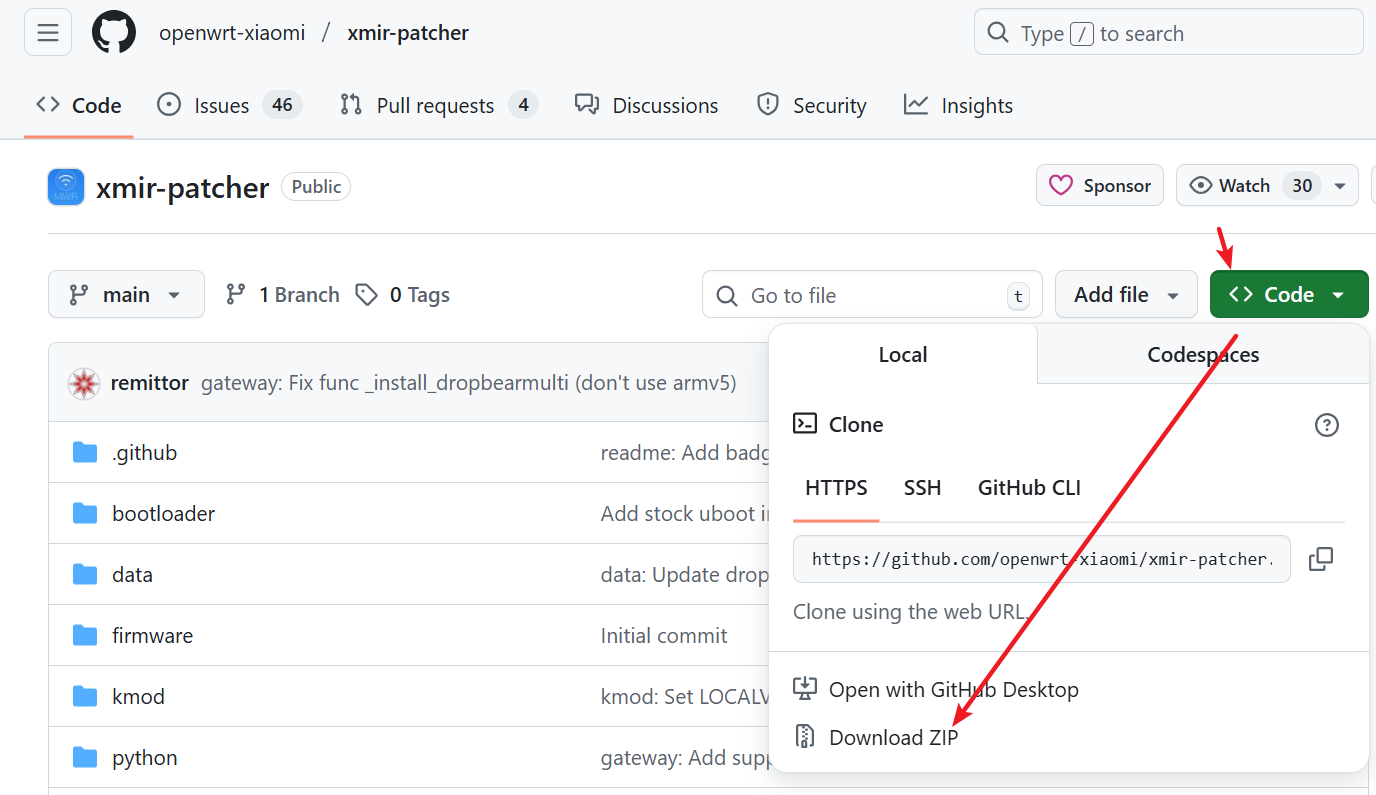
Task: Click the xmir-patcher repository avatar icon
Action: pos(66,187)
